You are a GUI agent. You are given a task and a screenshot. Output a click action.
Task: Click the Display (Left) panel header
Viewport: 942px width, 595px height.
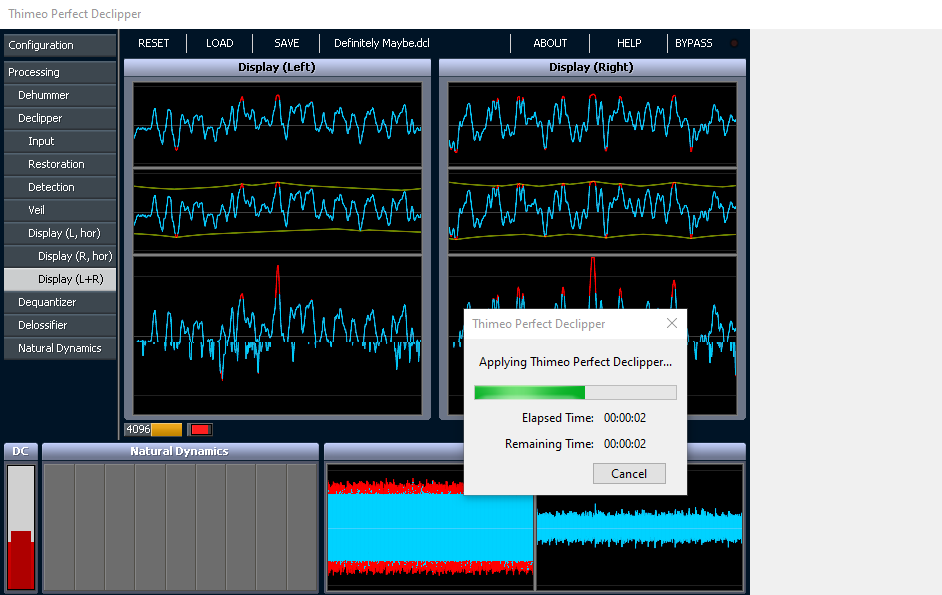pyautogui.click(x=277, y=67)
